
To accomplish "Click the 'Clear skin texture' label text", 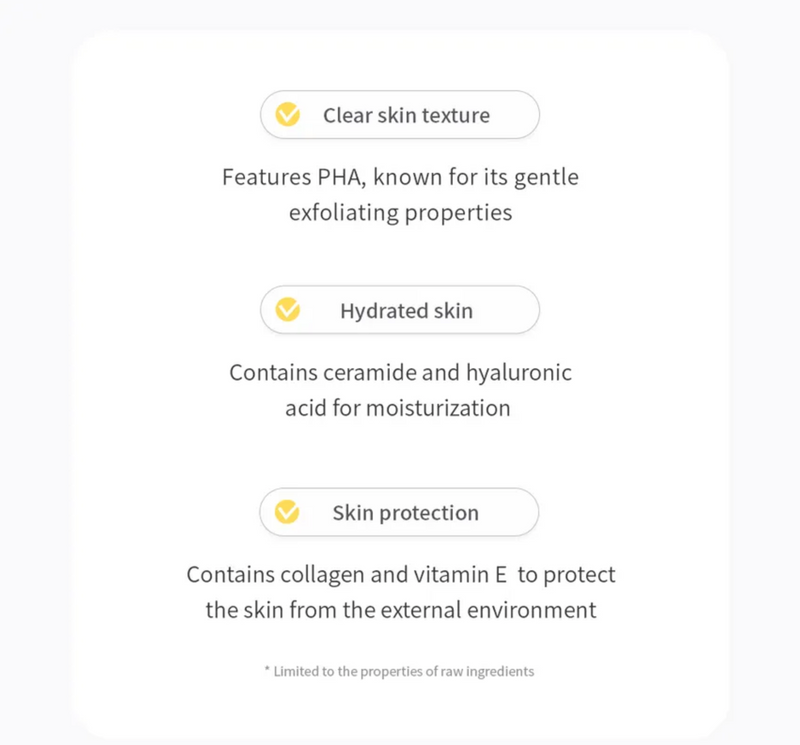I will click(407, 115).
